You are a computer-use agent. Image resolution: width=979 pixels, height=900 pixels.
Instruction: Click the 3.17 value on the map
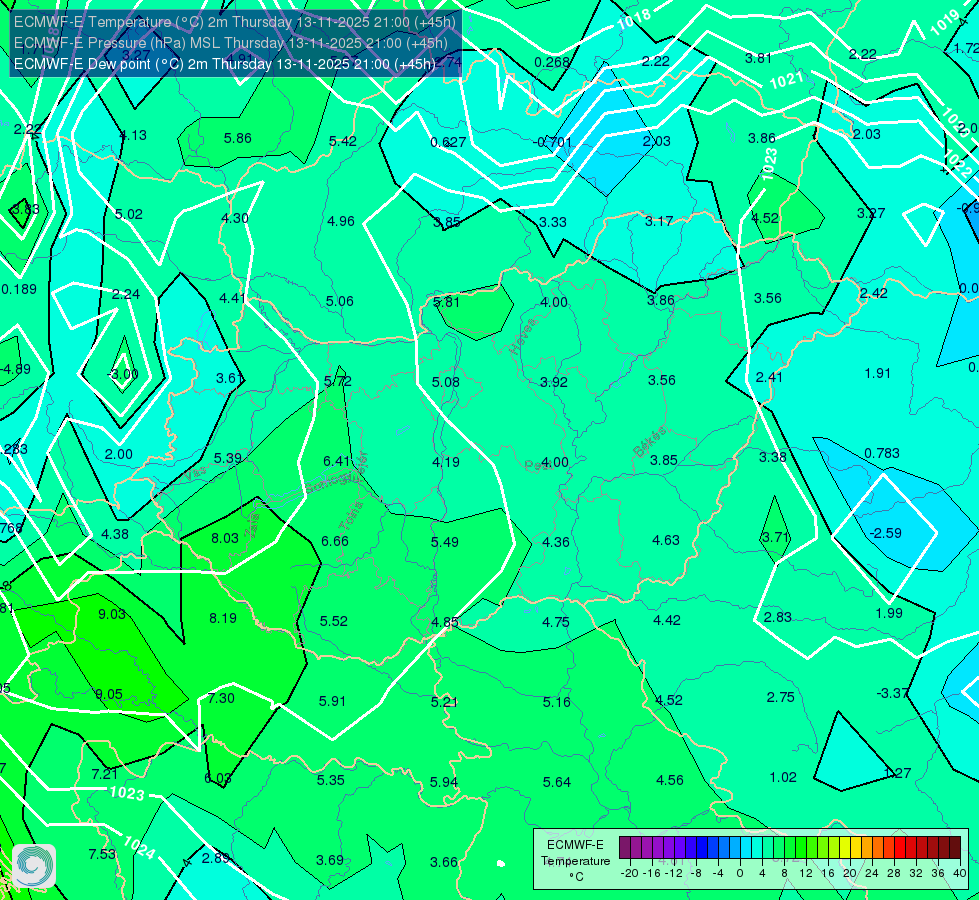coord(659,221)
